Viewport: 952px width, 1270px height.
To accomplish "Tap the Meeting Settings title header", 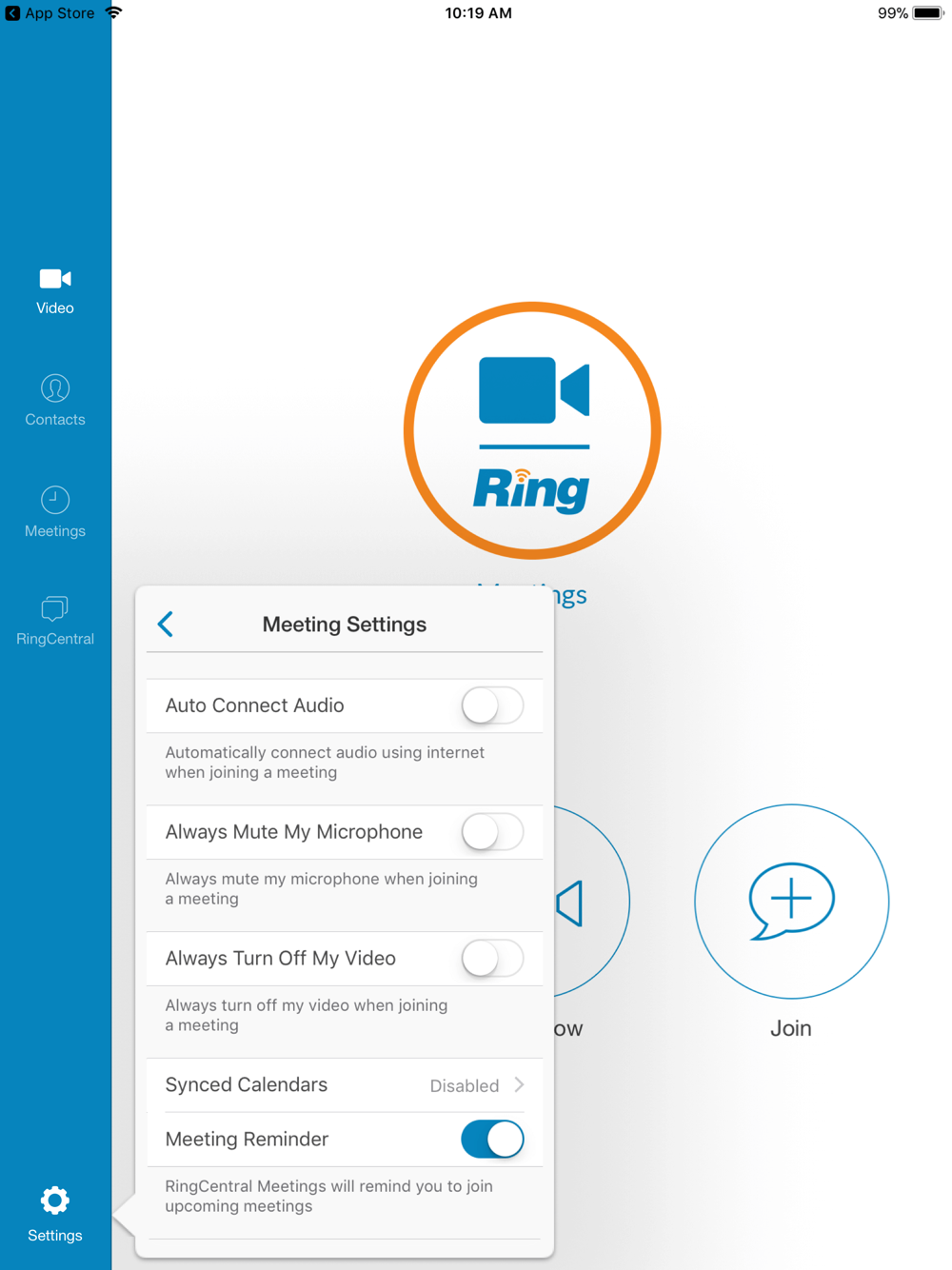I will 345,625.
